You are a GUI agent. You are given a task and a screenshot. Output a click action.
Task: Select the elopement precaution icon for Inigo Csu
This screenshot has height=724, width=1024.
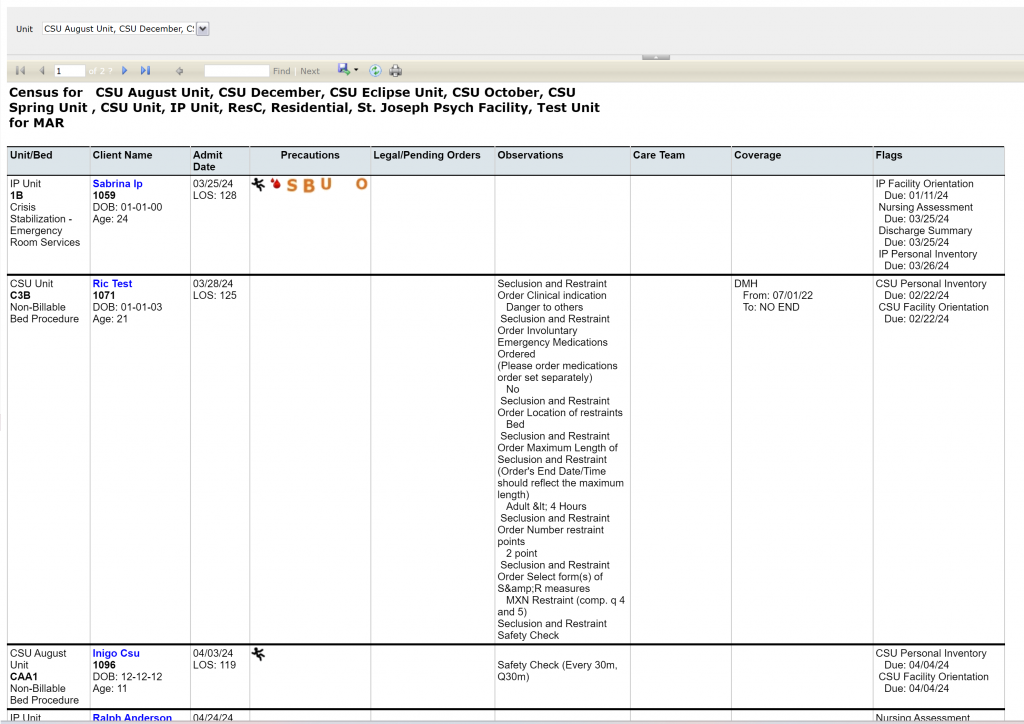click(x=258, y=654)
